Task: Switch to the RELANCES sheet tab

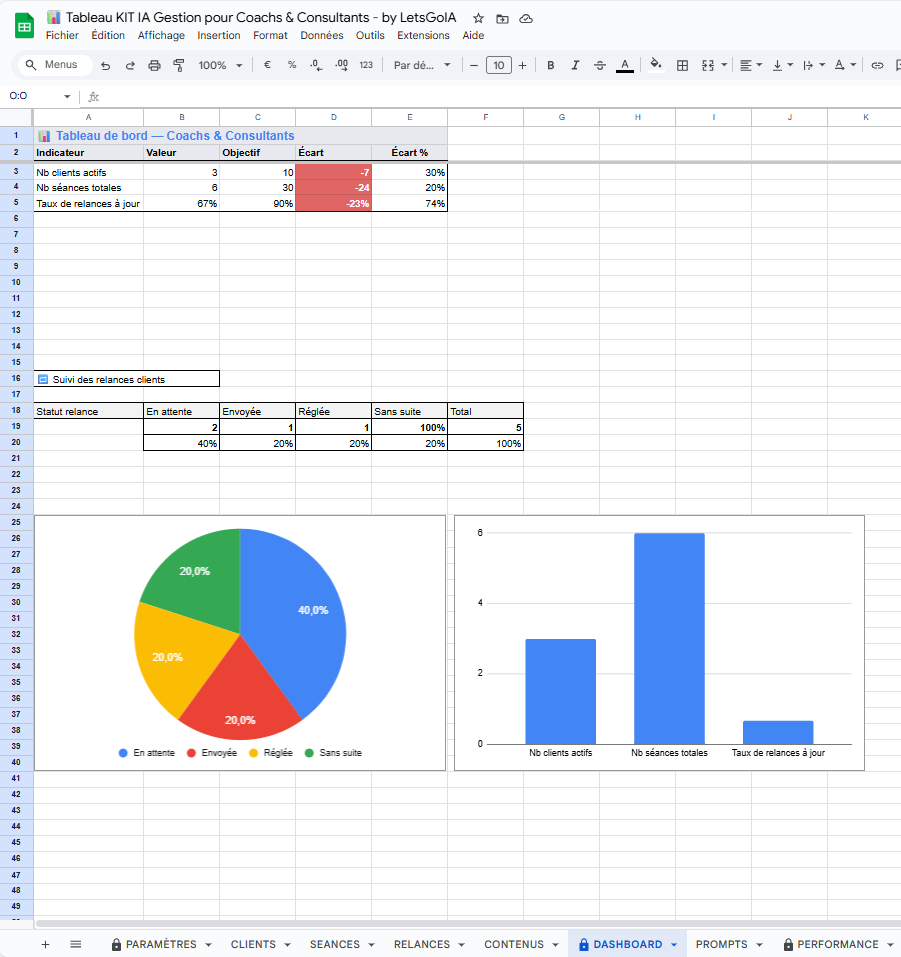Action: (421, 944)
